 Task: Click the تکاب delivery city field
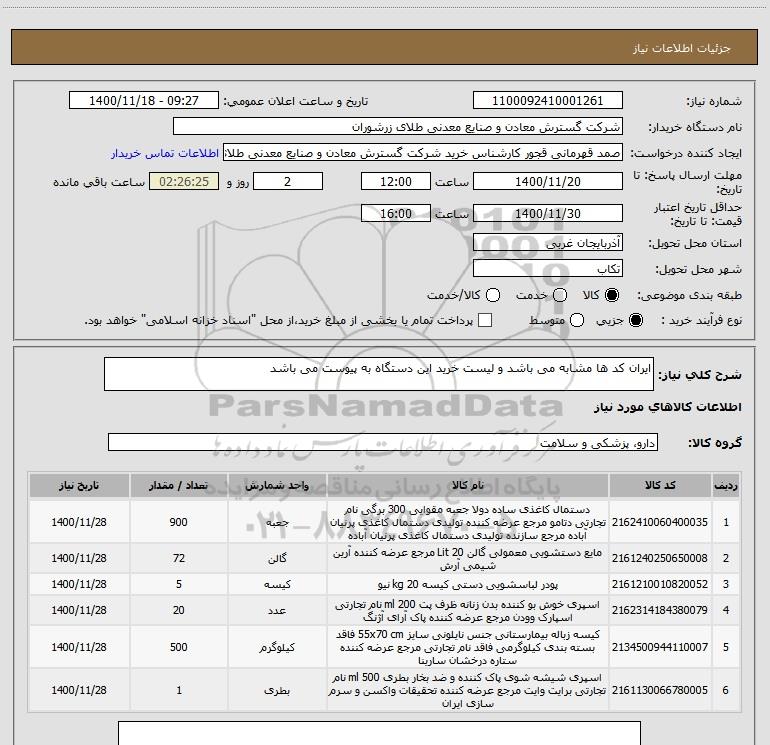(548, 269)
